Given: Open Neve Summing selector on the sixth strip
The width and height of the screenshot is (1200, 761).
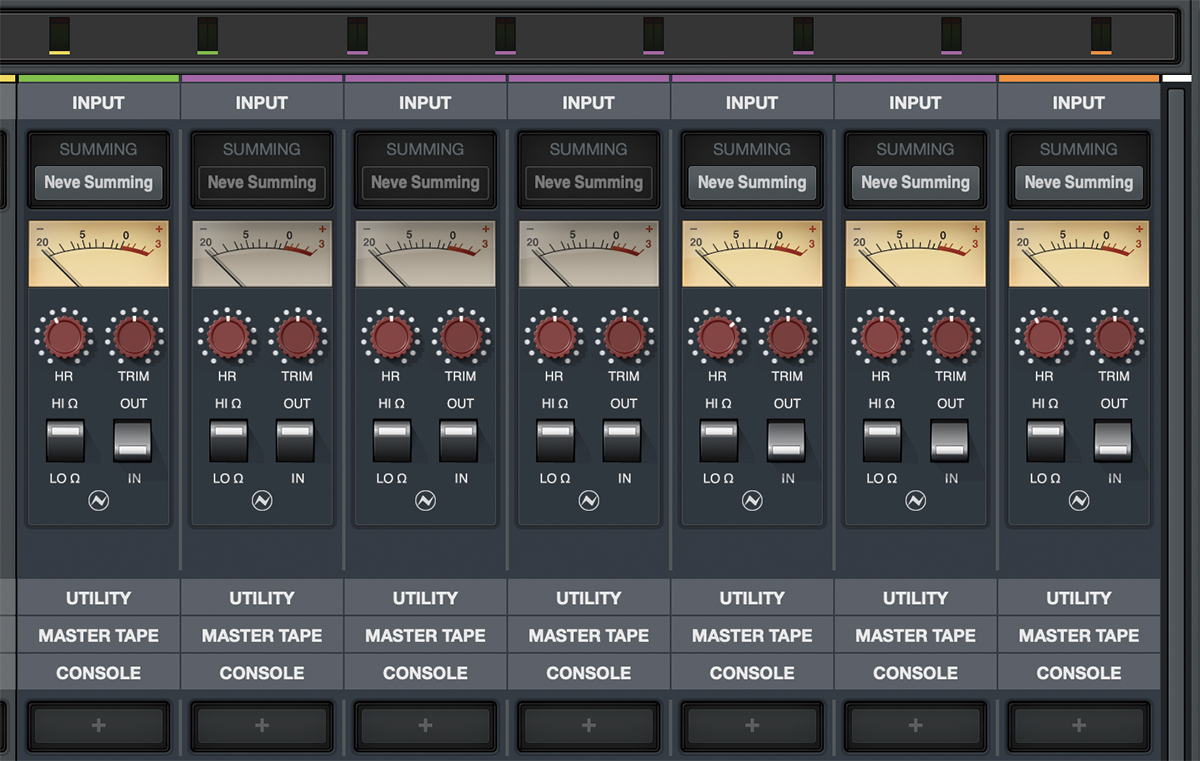Looking at the screenshot, I should click(x=915, y=183).
